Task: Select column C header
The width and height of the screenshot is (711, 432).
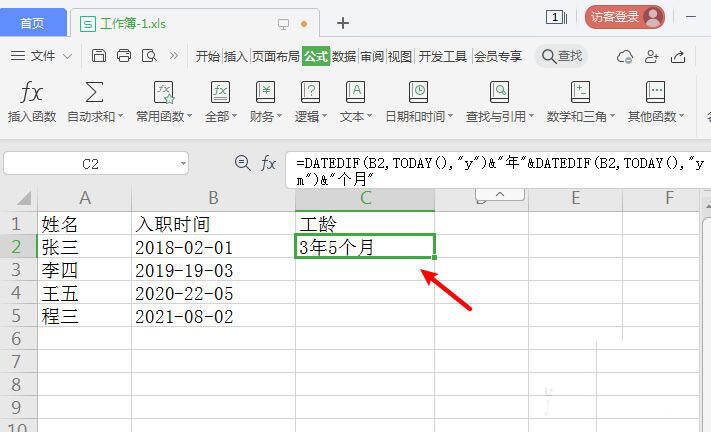Action: click(365, 199)
